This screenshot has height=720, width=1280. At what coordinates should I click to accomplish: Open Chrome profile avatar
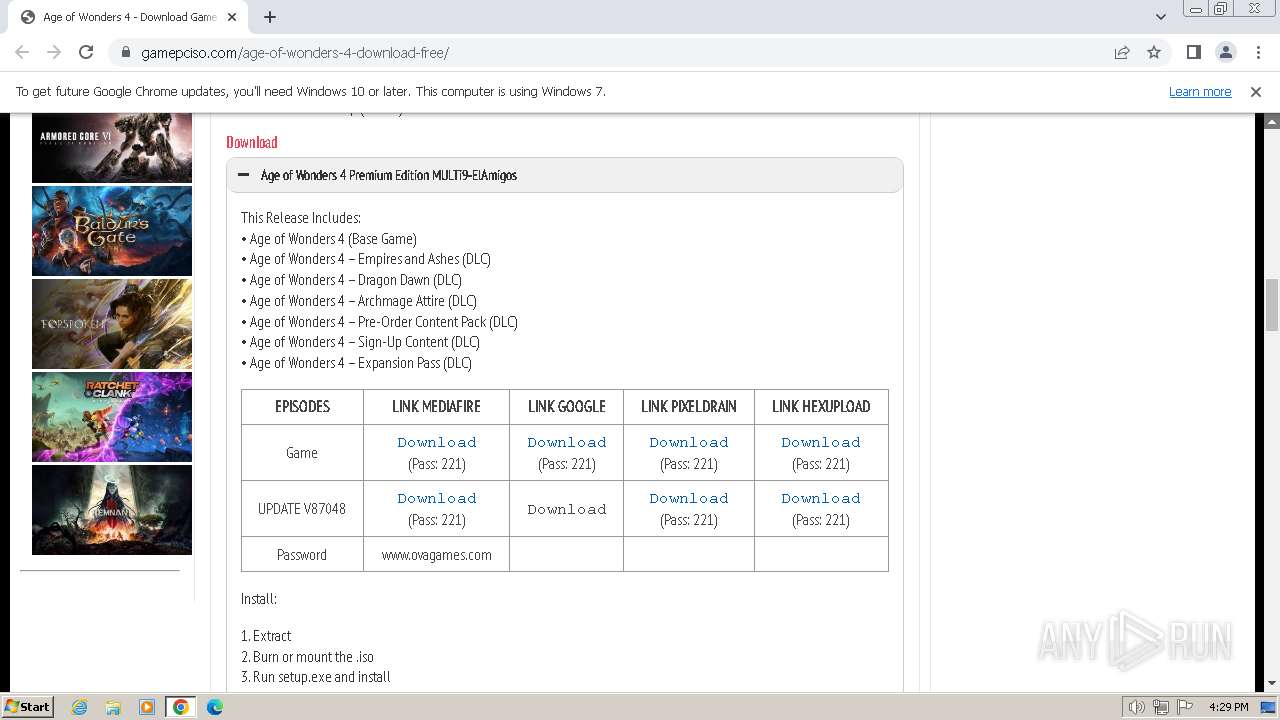(1225, 52)
